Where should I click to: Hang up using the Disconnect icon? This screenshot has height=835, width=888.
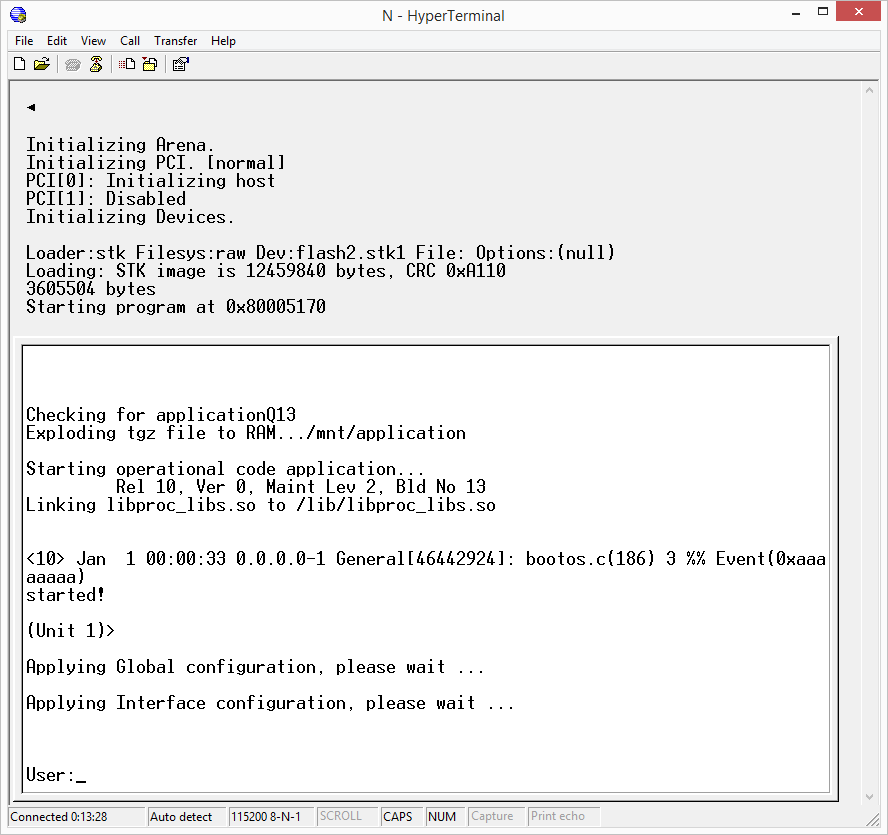click(x=96, y=64)
